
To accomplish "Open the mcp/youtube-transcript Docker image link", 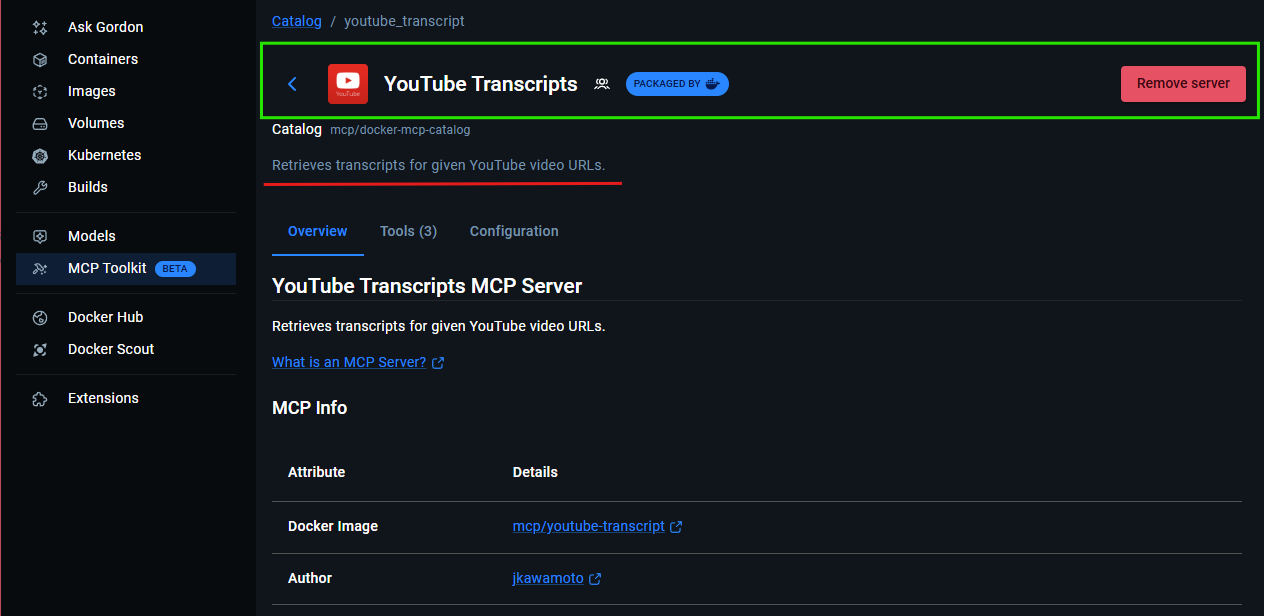I will (589, 526).
